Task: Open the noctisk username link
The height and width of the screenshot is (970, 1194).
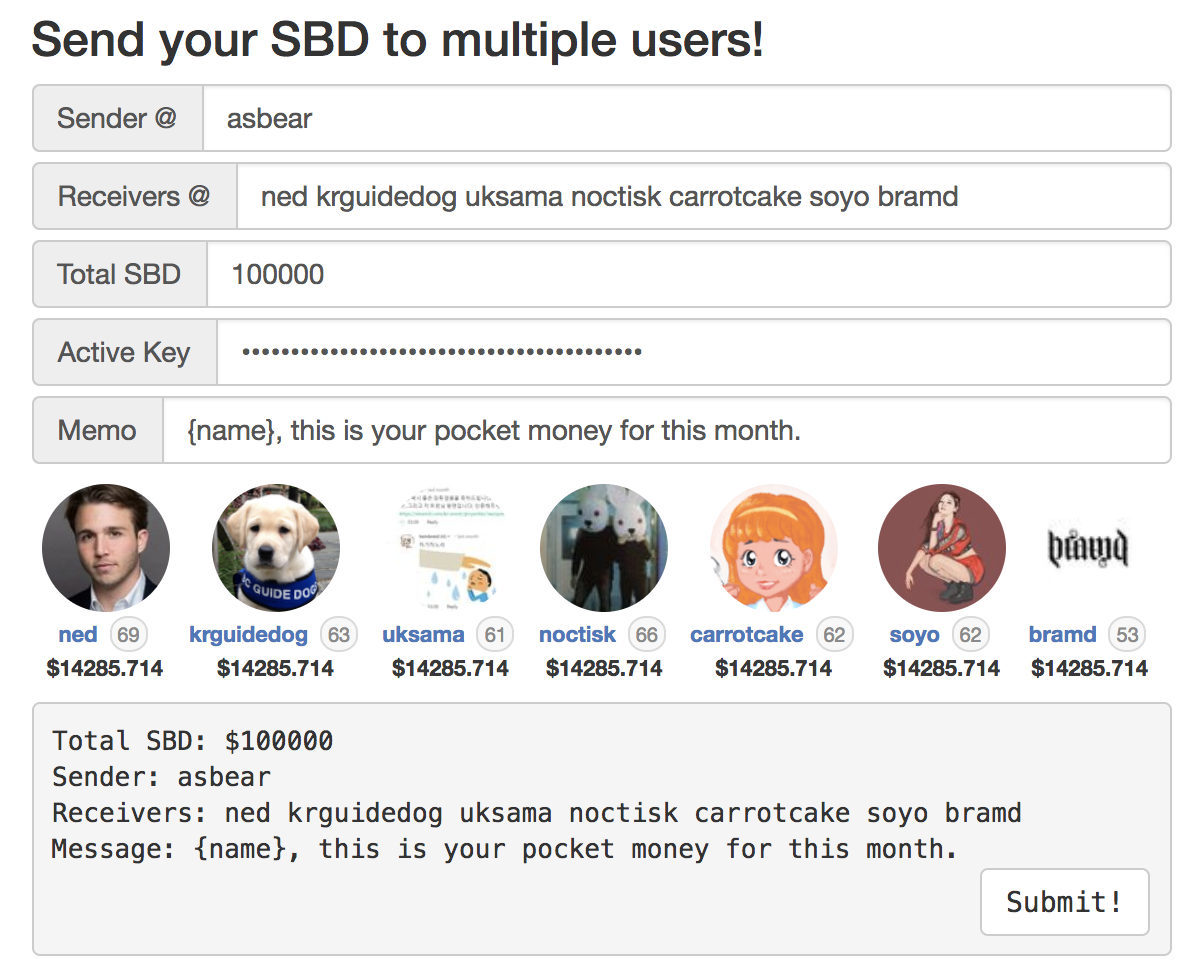Action: tap(577, 635)
